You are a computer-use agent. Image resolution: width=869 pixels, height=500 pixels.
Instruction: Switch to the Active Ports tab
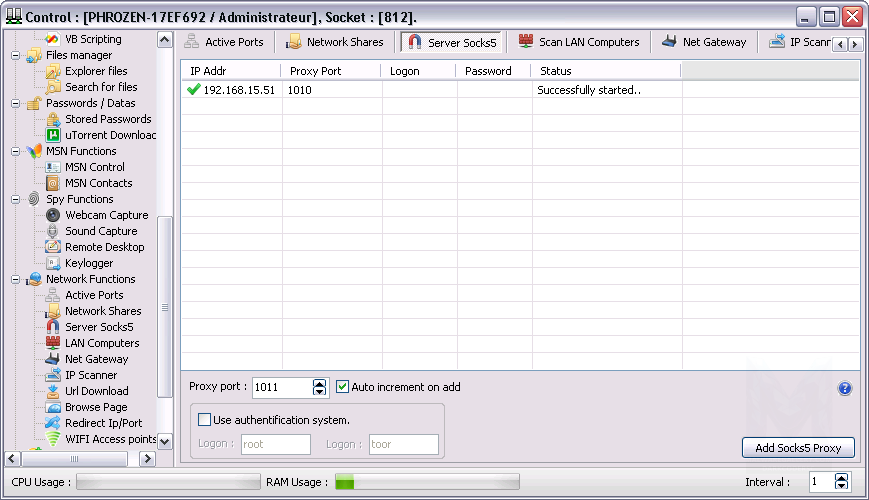[225, 42]
